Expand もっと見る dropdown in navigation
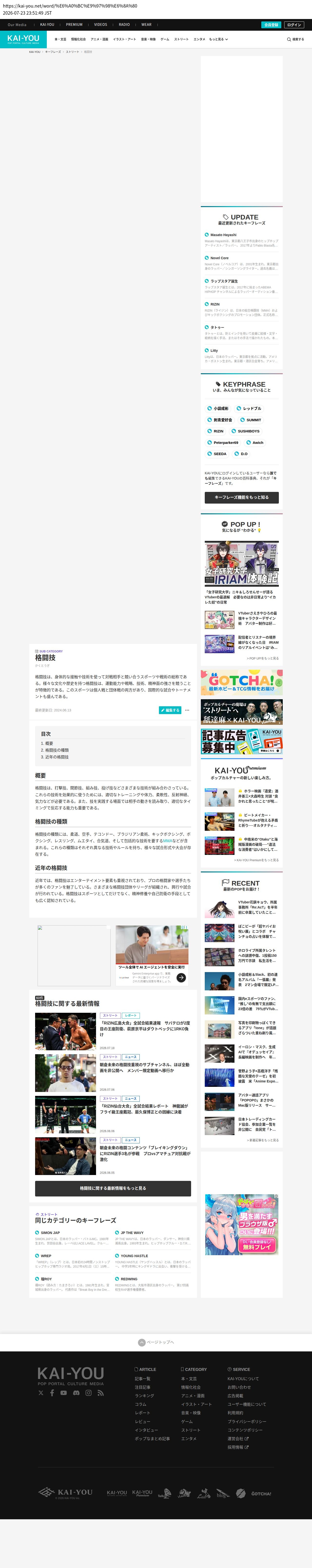312x1568 pixels. tap(219, 39)
